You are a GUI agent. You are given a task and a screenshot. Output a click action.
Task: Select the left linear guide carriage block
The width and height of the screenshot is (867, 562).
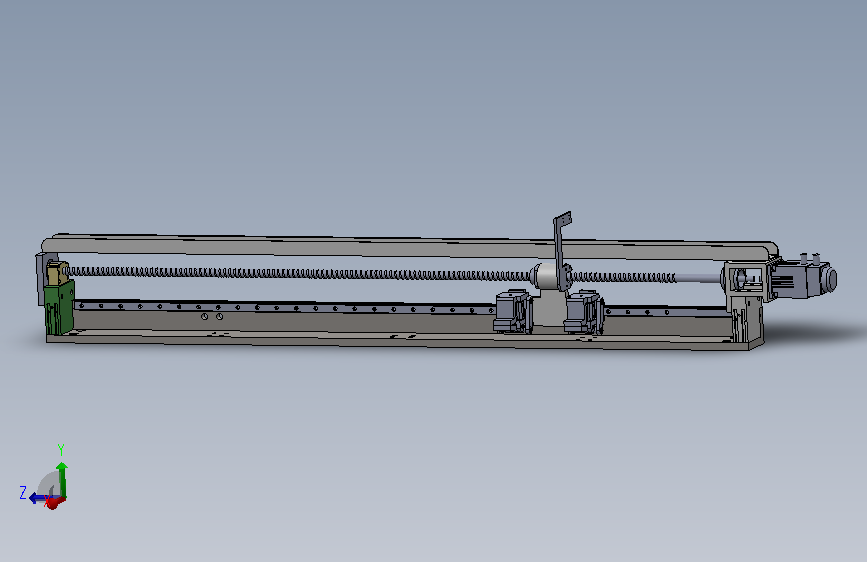tap(513, 312)
